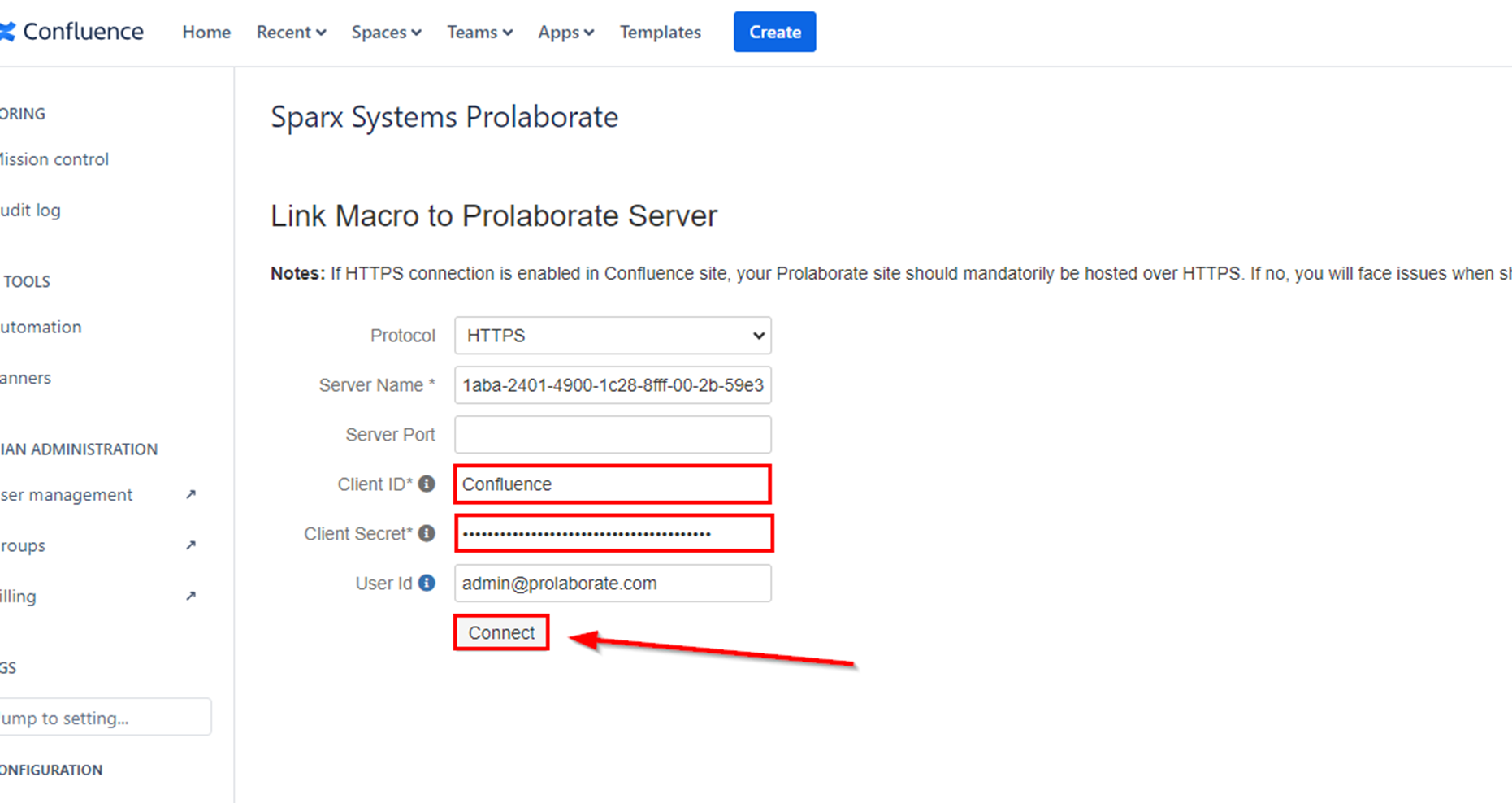This screenshot has width=1512, height=803.
Task: Click the Protocol field label
Action: pos(403,336)
